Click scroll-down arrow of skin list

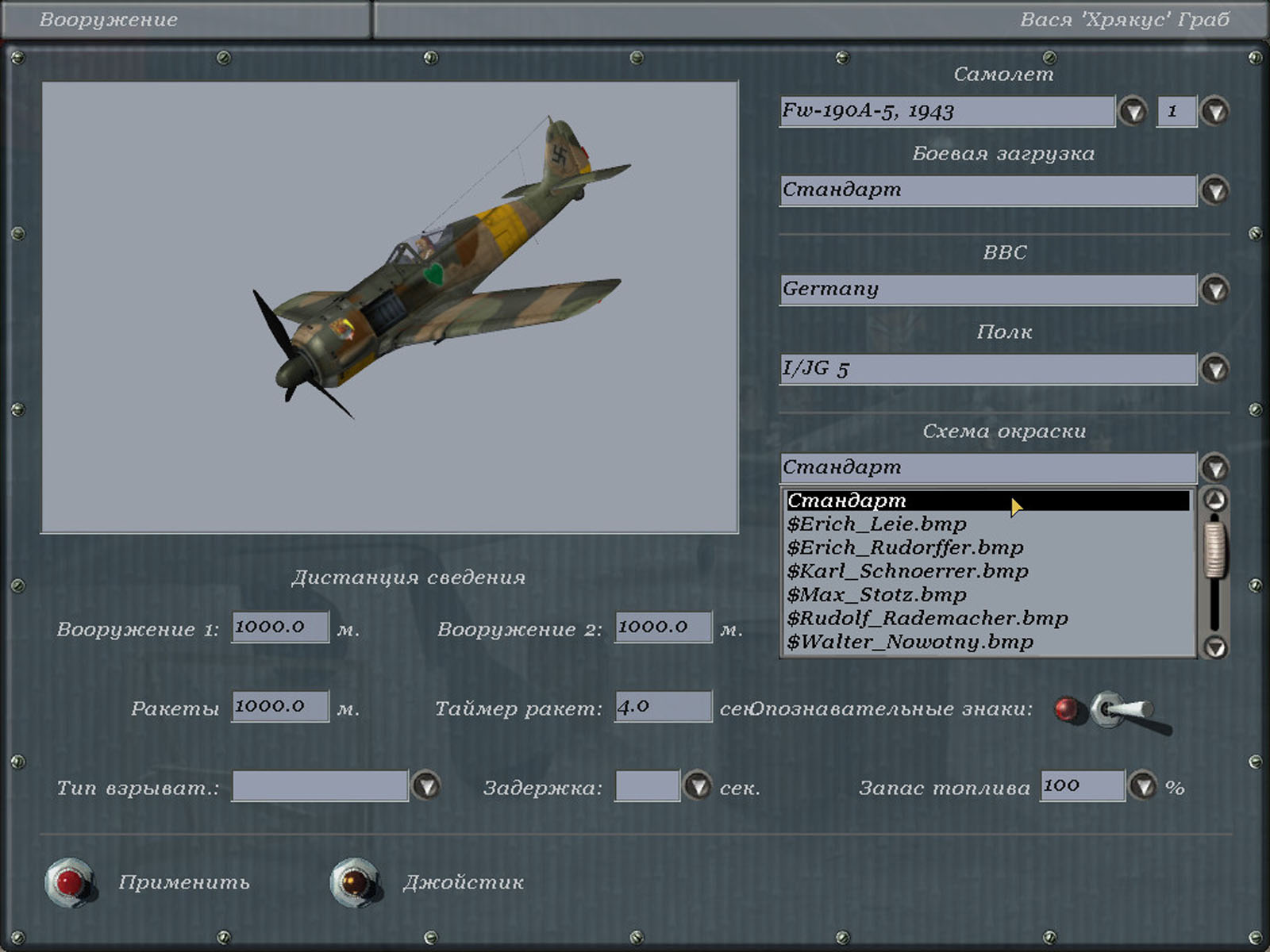[1214, 647]
